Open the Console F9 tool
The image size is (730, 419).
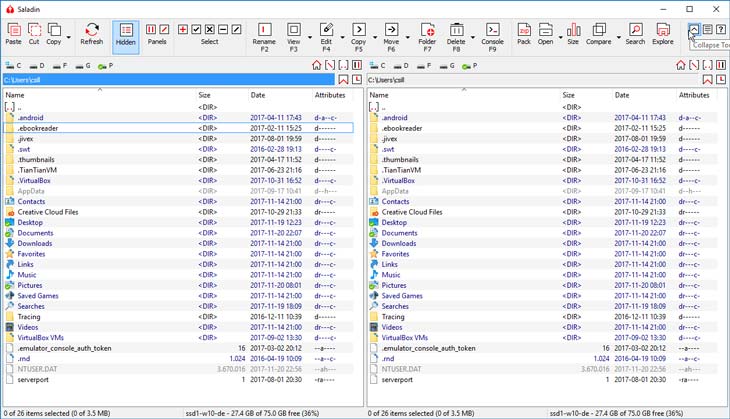click(492, 31)
